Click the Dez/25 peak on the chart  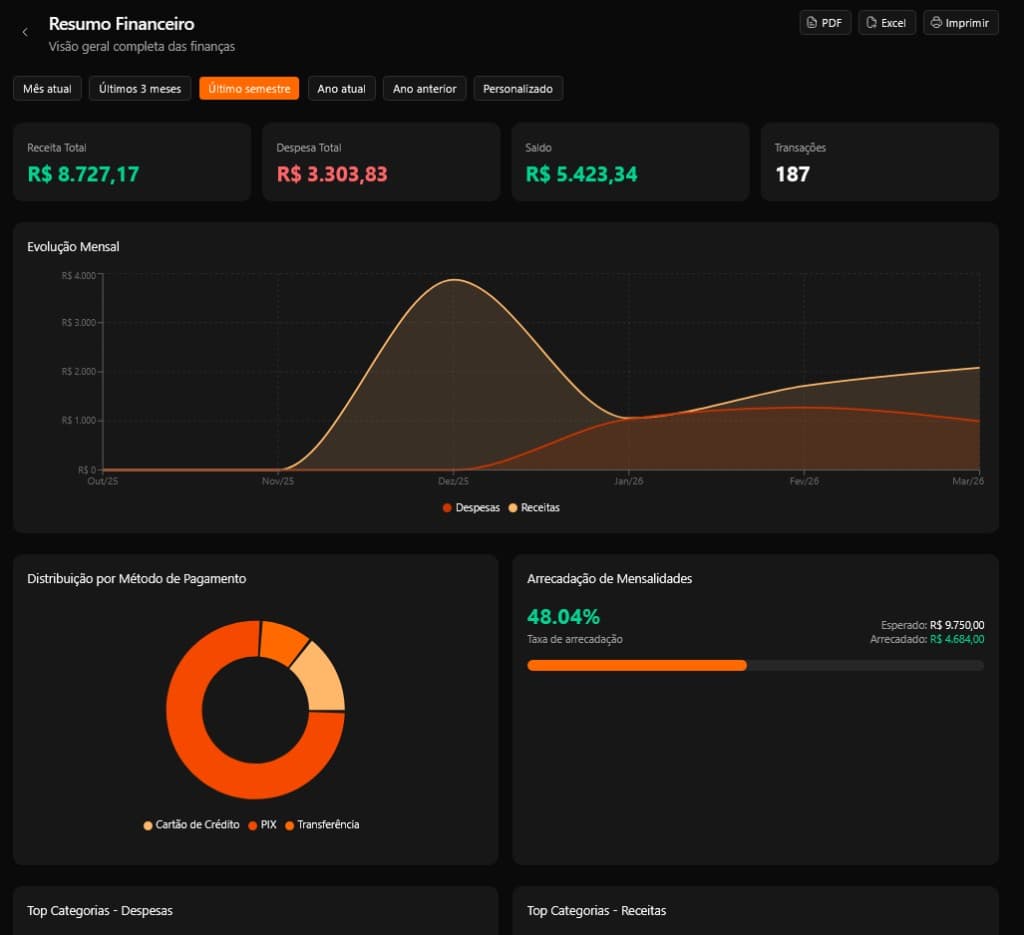(x=454, y=280)
